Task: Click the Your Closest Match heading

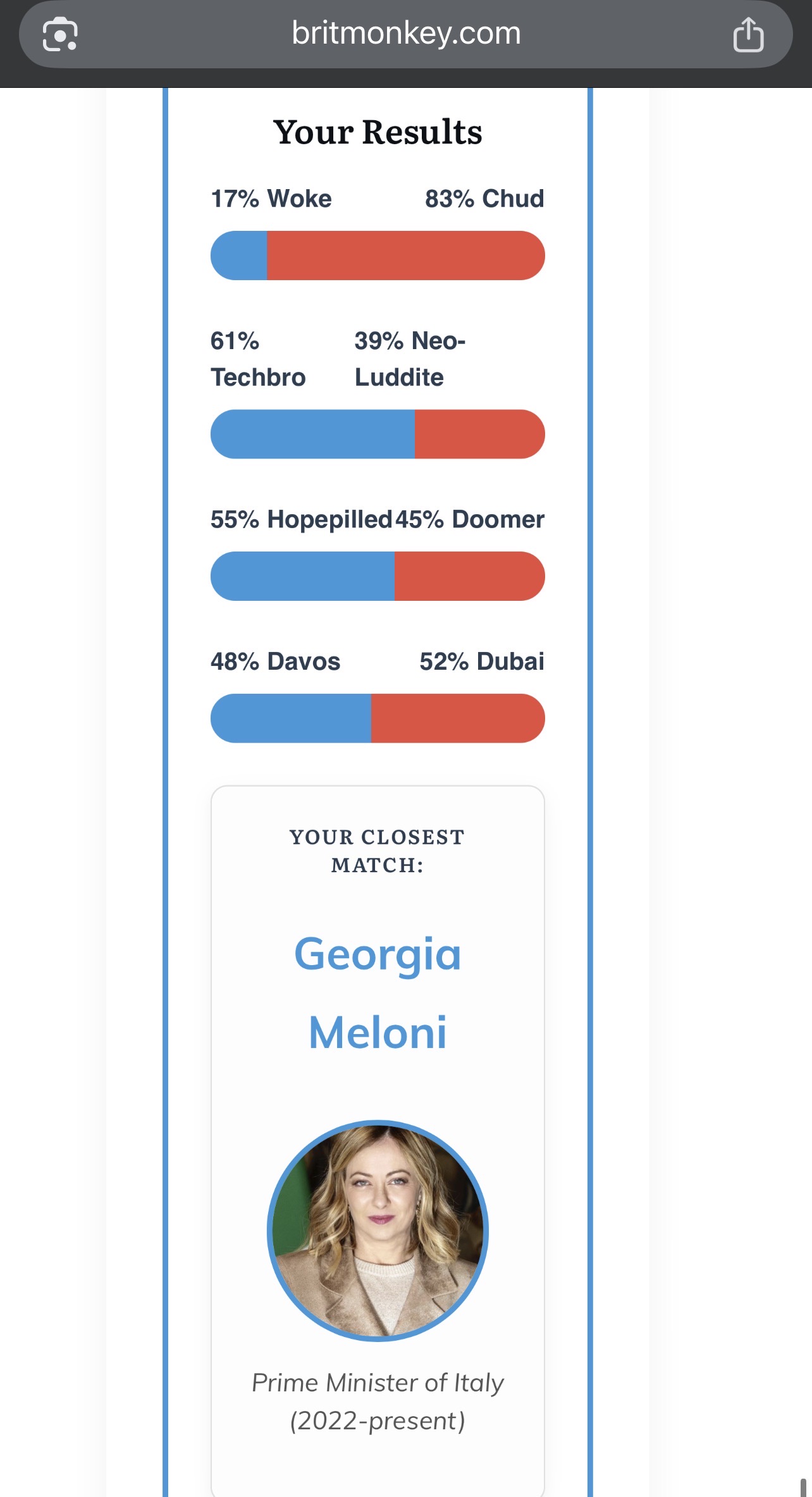Action: [x=378, y=851]
